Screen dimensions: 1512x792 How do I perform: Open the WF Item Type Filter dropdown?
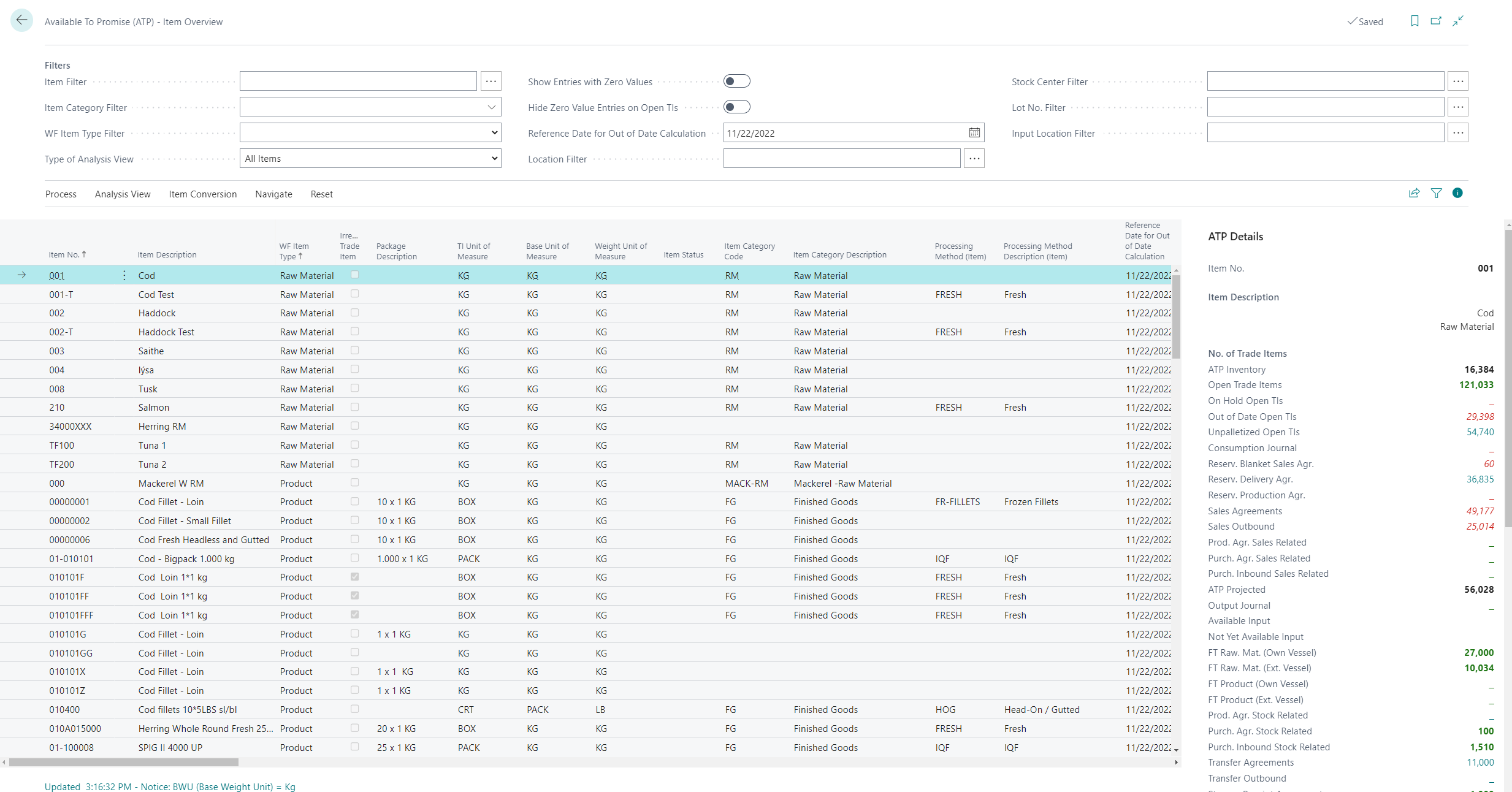coord(494,133)
